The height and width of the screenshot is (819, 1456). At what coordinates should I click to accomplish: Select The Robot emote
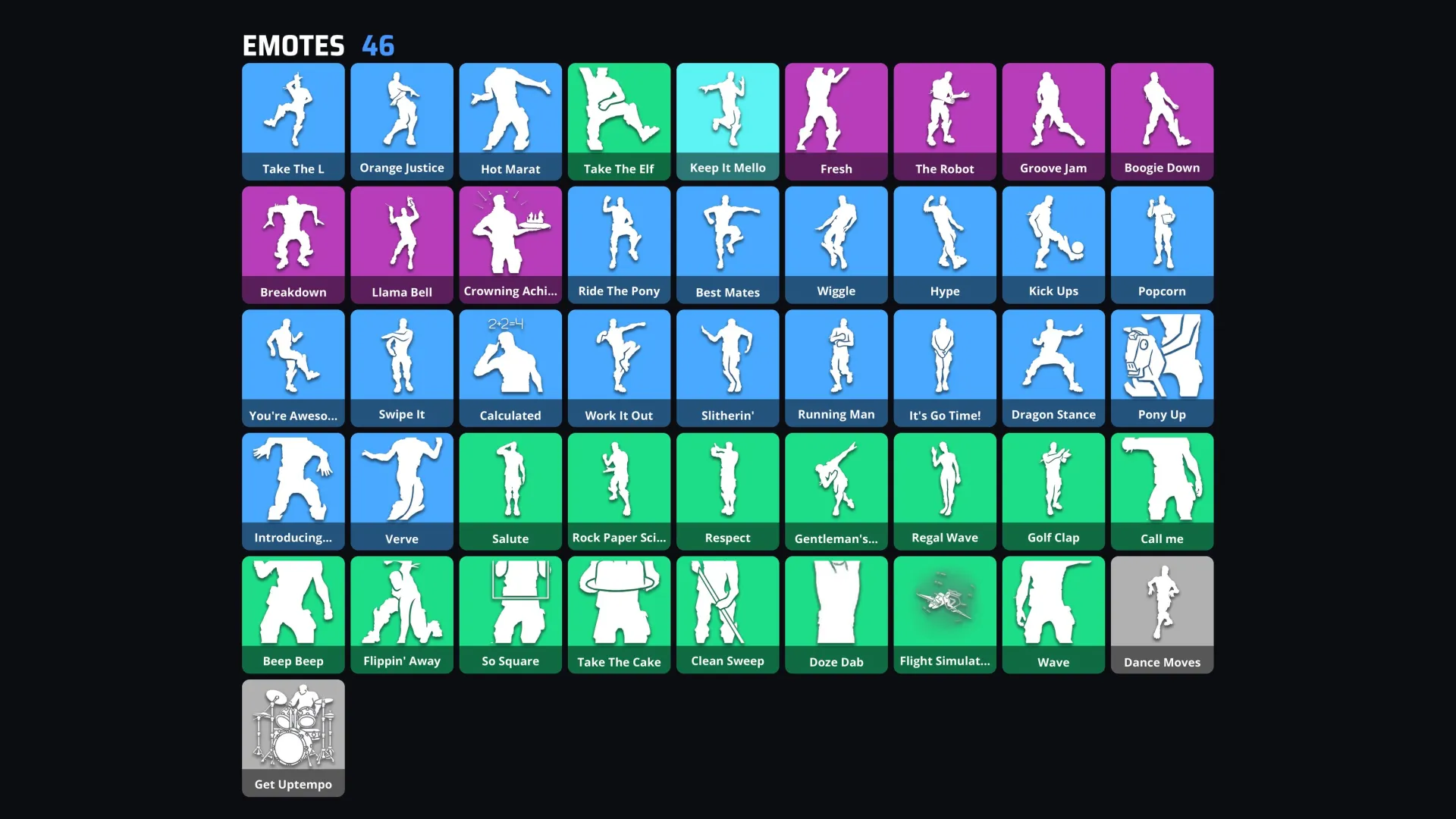pos(945,121)
